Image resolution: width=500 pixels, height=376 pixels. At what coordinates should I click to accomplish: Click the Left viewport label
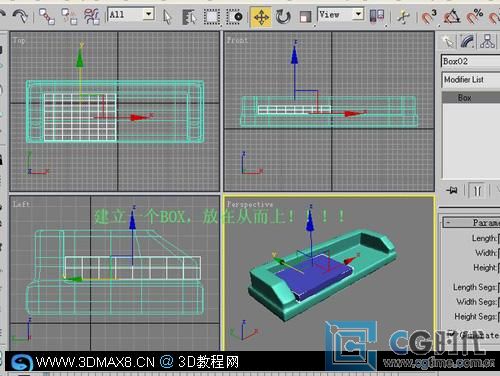[21, 204]
